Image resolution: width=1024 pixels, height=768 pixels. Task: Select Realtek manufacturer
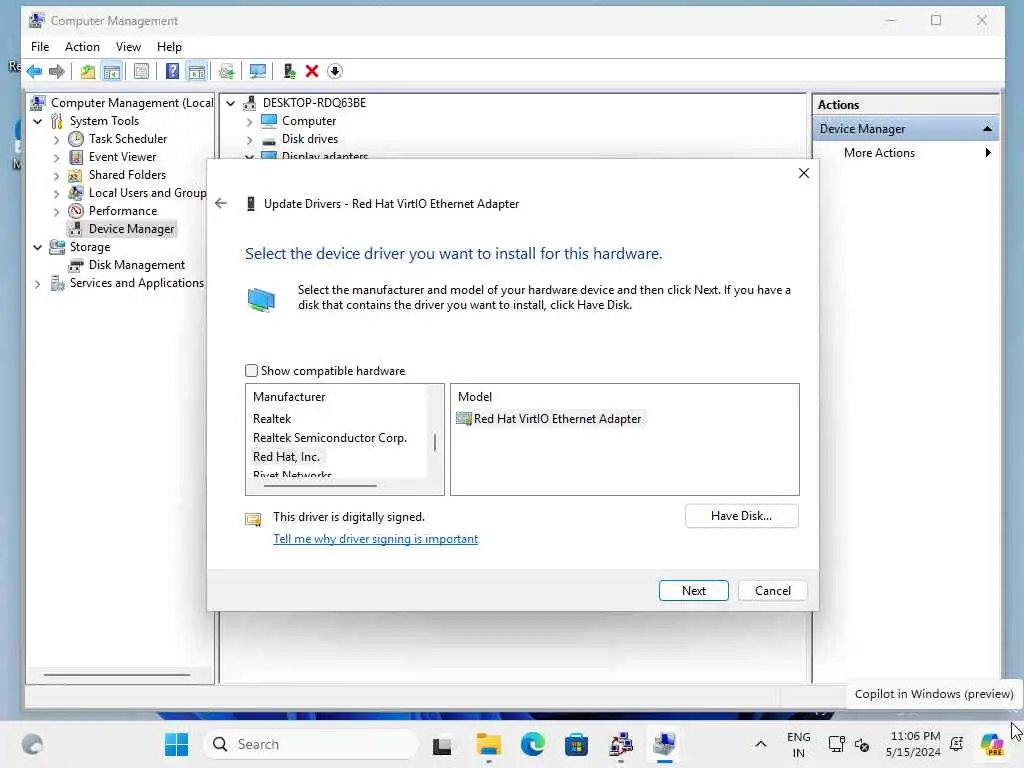272,419
